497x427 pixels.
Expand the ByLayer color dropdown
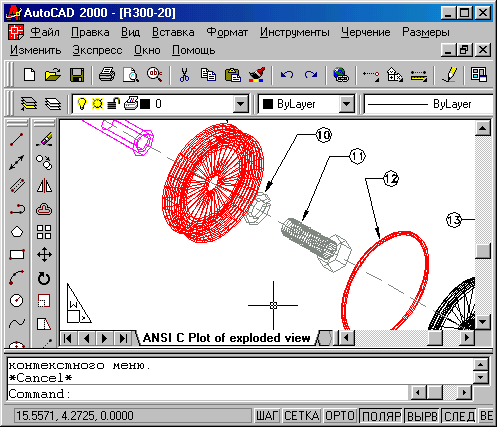point(346,104)
